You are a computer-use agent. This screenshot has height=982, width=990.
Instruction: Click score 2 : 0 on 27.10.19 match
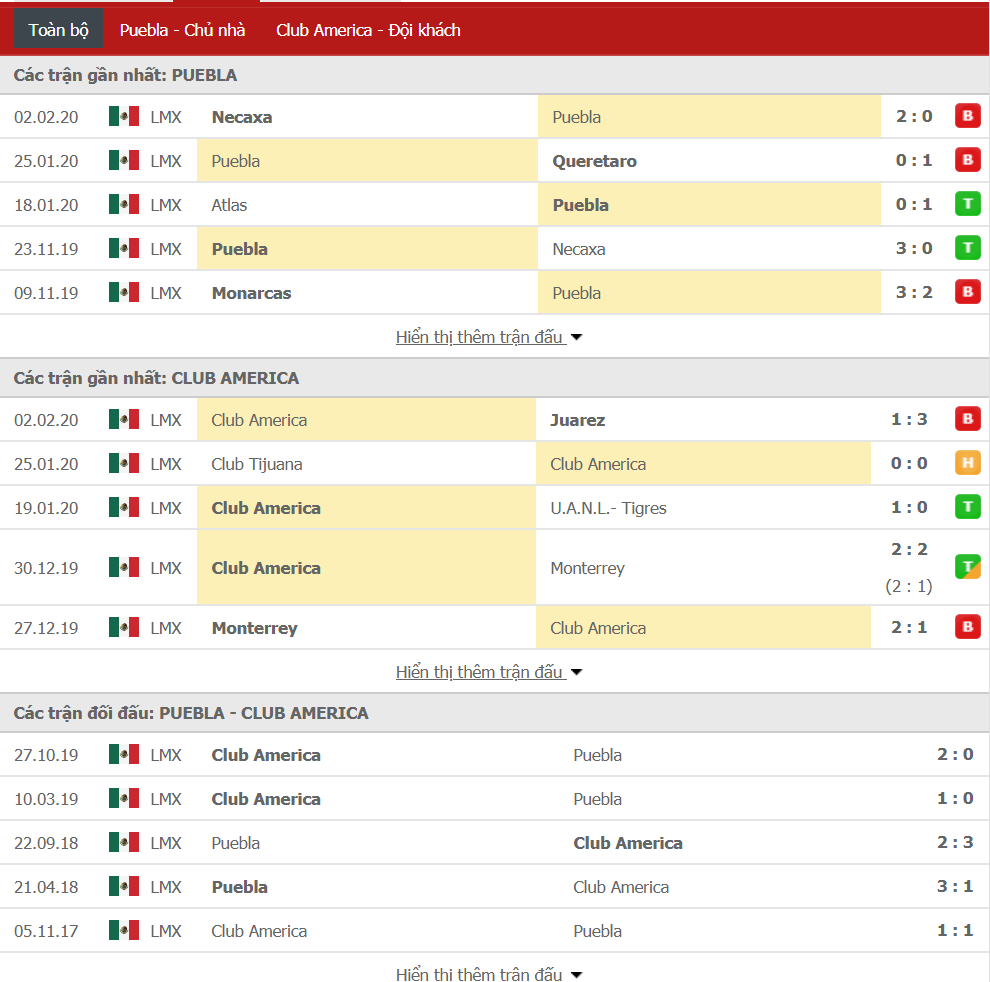[955, 754]
